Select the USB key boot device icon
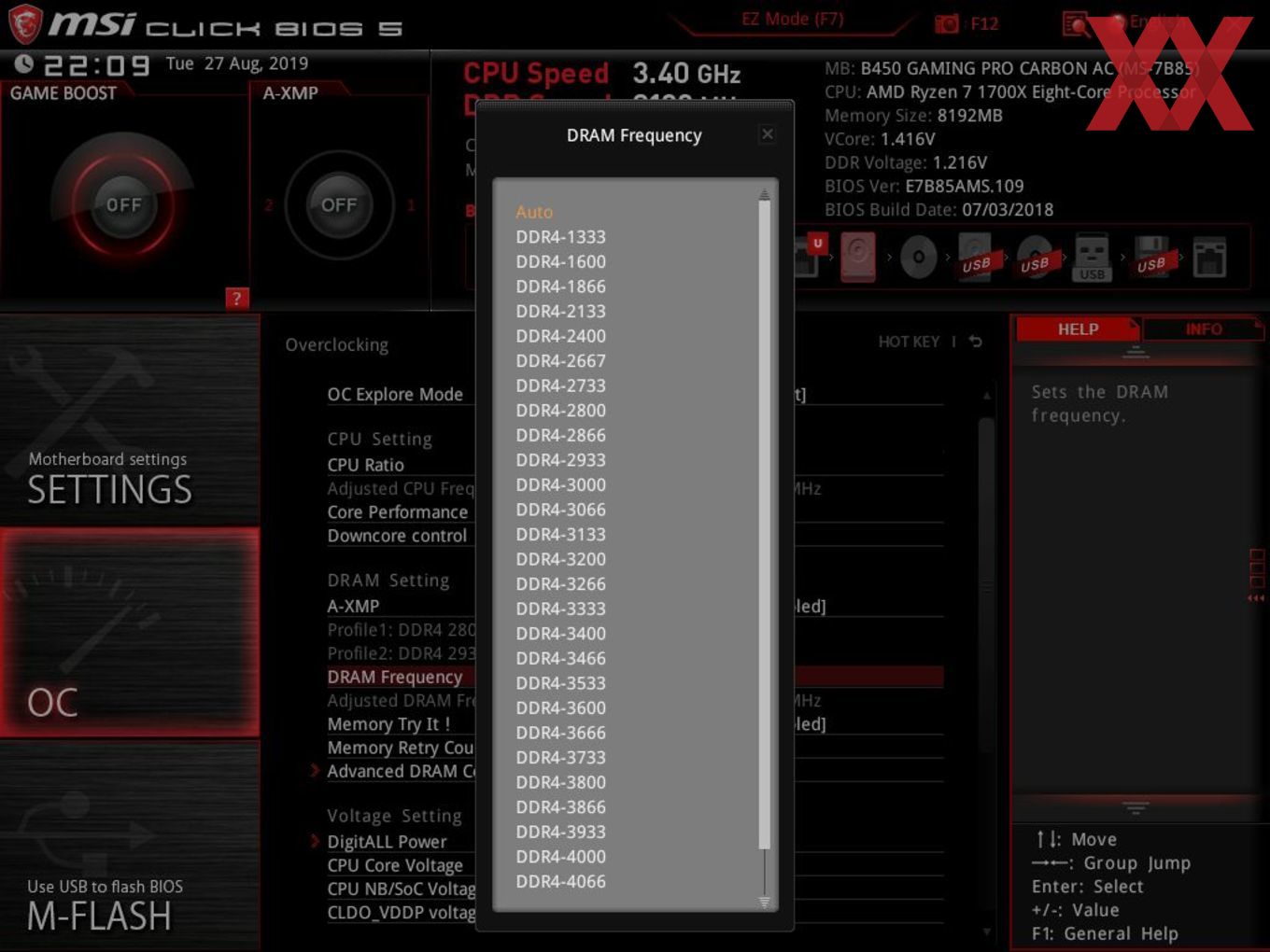The width and height of the screenshot is (1270, 952). (1093, 257)
